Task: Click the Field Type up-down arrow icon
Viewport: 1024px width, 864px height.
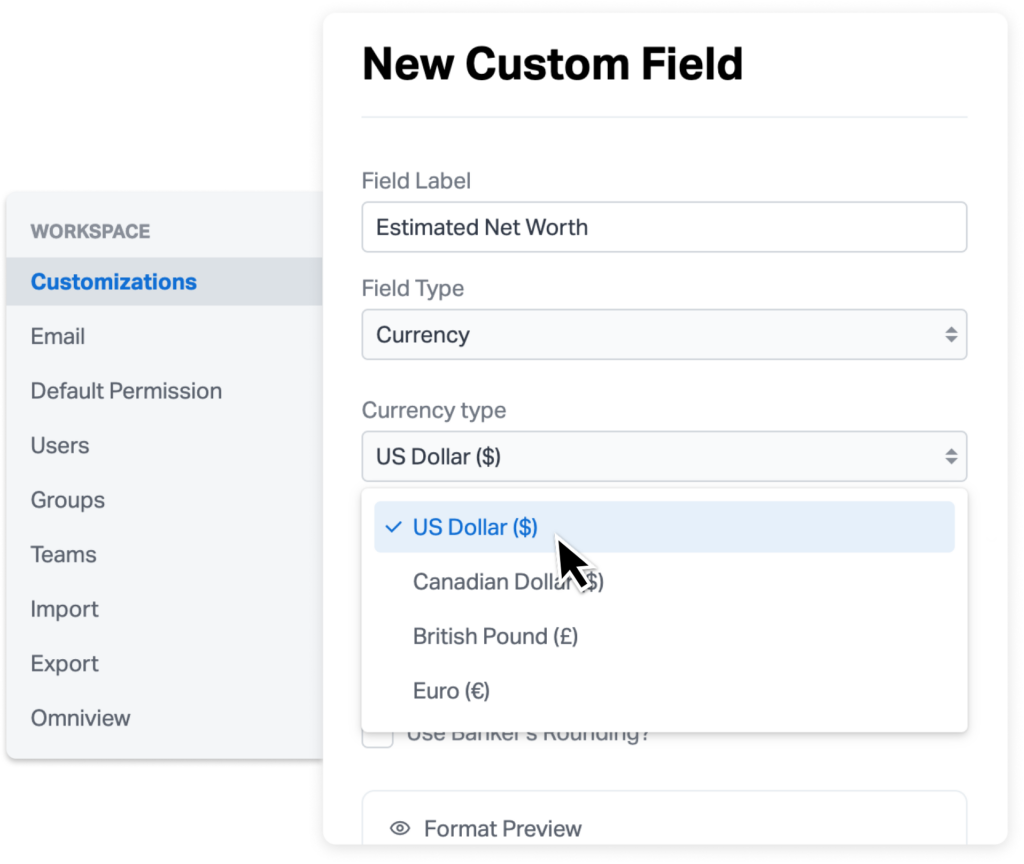Action: pyautogui.click(x=951, y=335)
